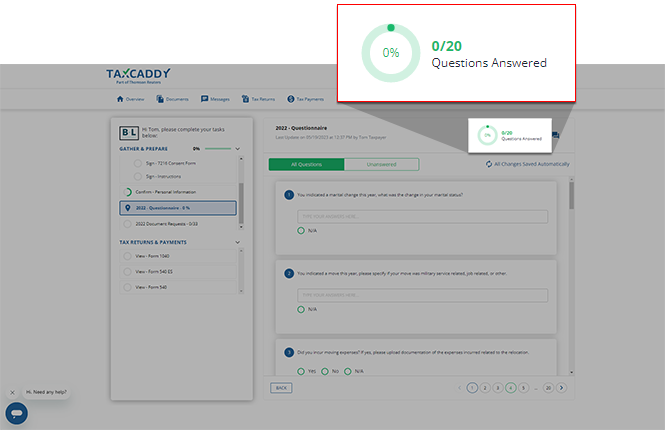Select the 2022 - Questionnaire - 0 % task
The height and width of the screenshot is (430, 665).
[178, 208]
